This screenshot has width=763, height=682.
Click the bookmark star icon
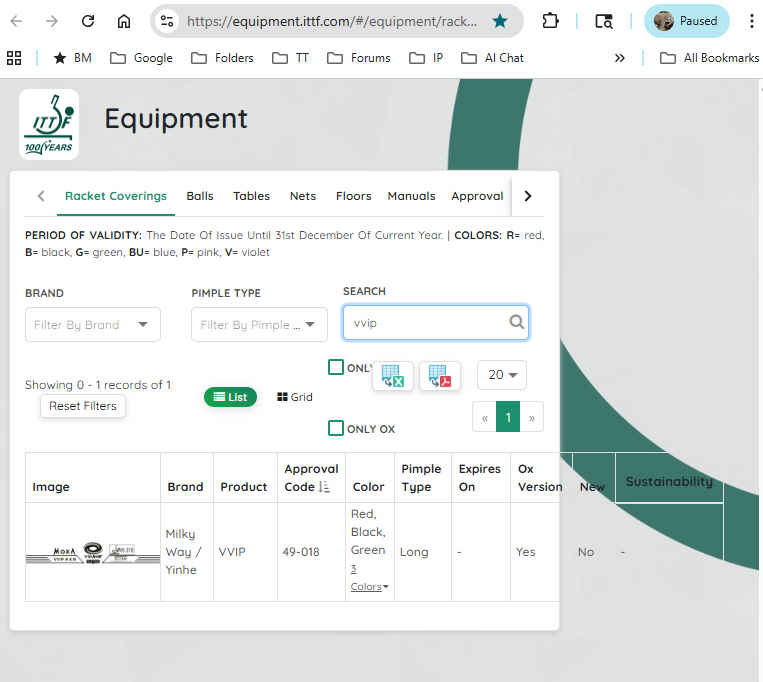click(x=500, y=21)
